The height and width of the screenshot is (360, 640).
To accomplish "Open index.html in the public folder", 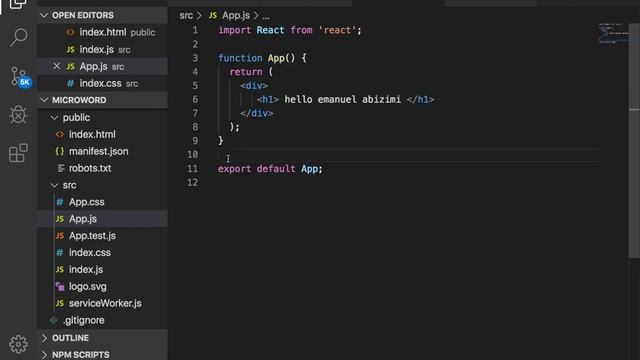I will click(x=102, y=134).
